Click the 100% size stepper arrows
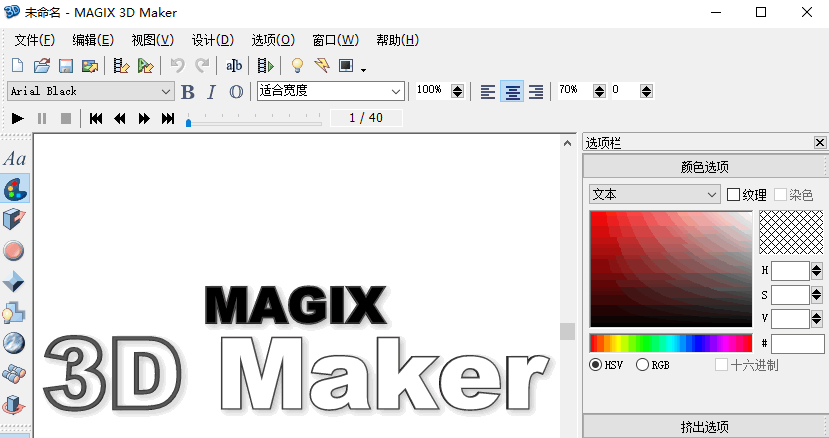The width and height of the screenshot is (829, 438). click(x=457, y=91)
